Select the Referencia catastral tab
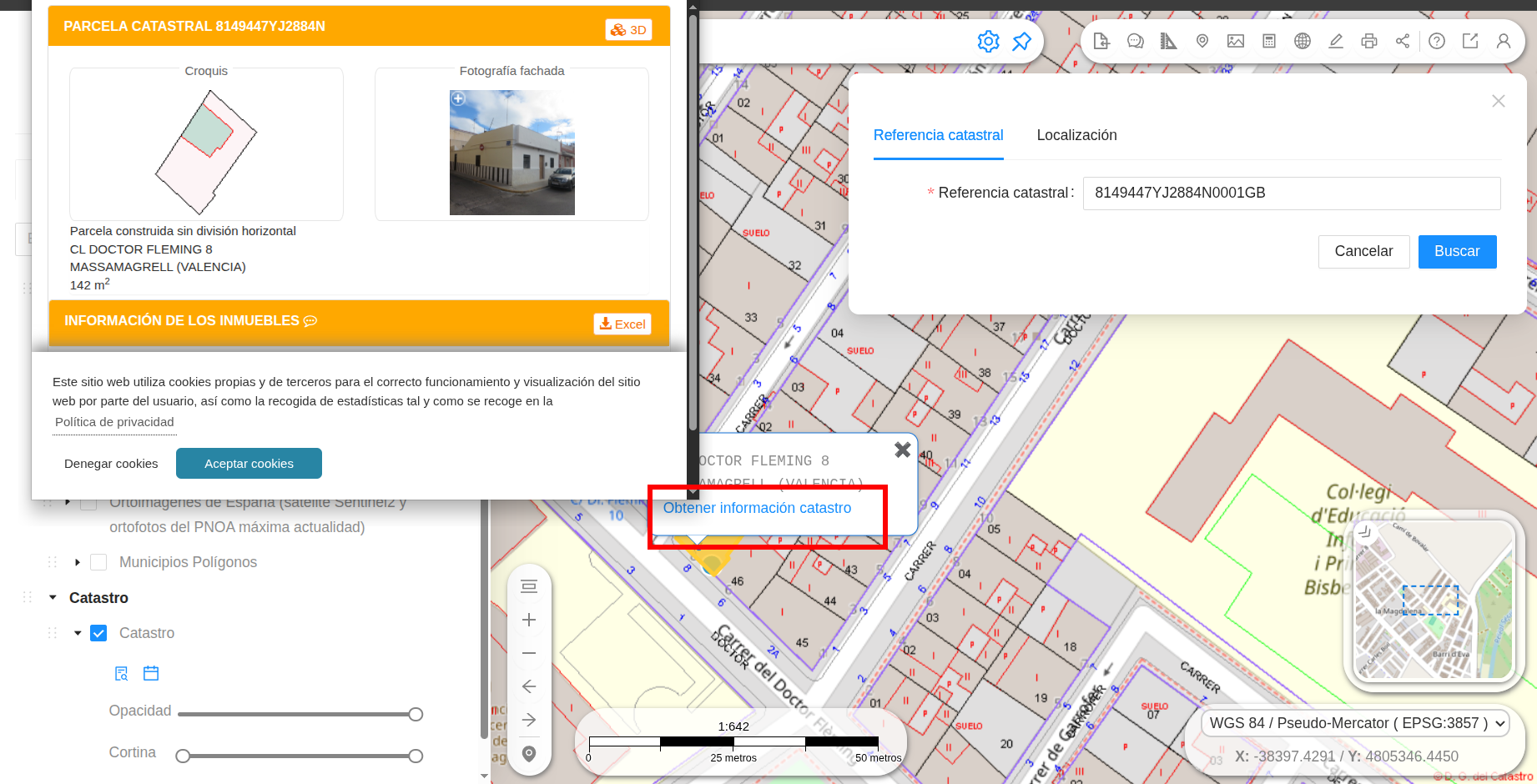Viewport: 1537px width, 784px height. [938, 135]
